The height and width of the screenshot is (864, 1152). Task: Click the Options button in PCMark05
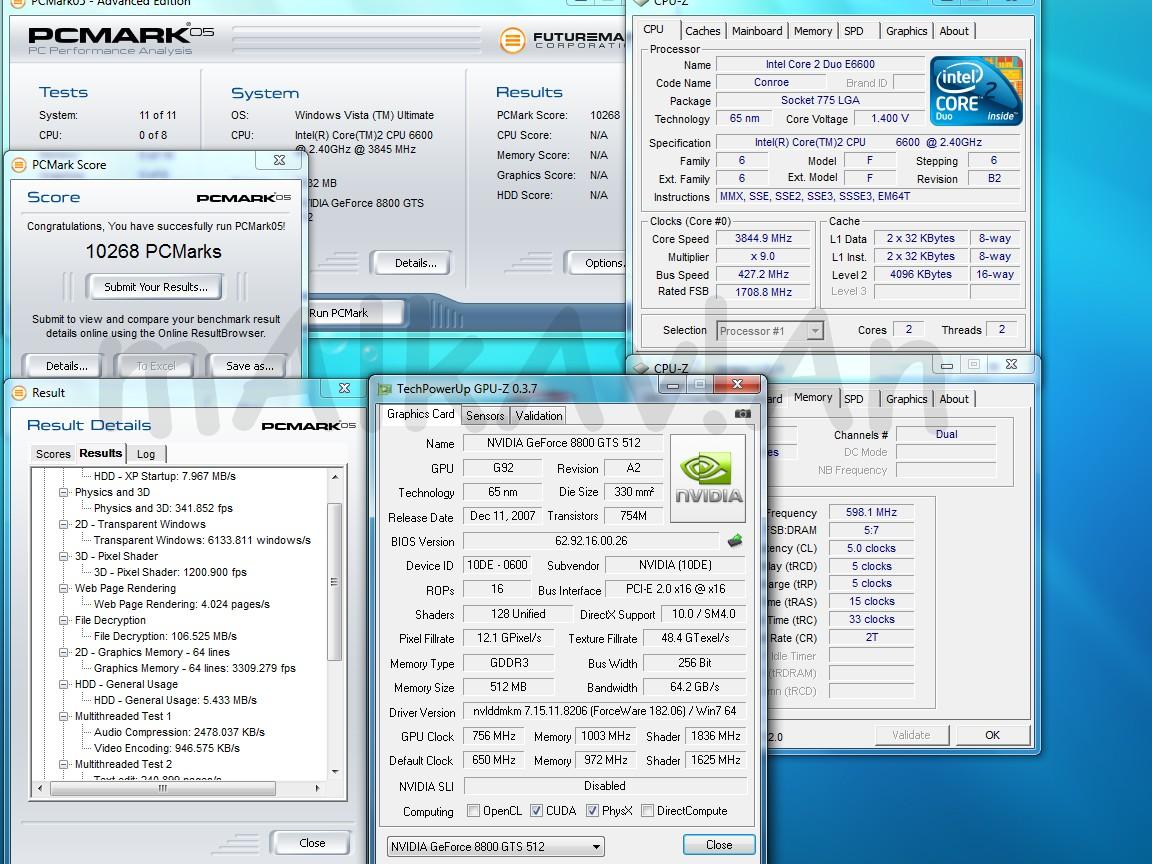597,263
